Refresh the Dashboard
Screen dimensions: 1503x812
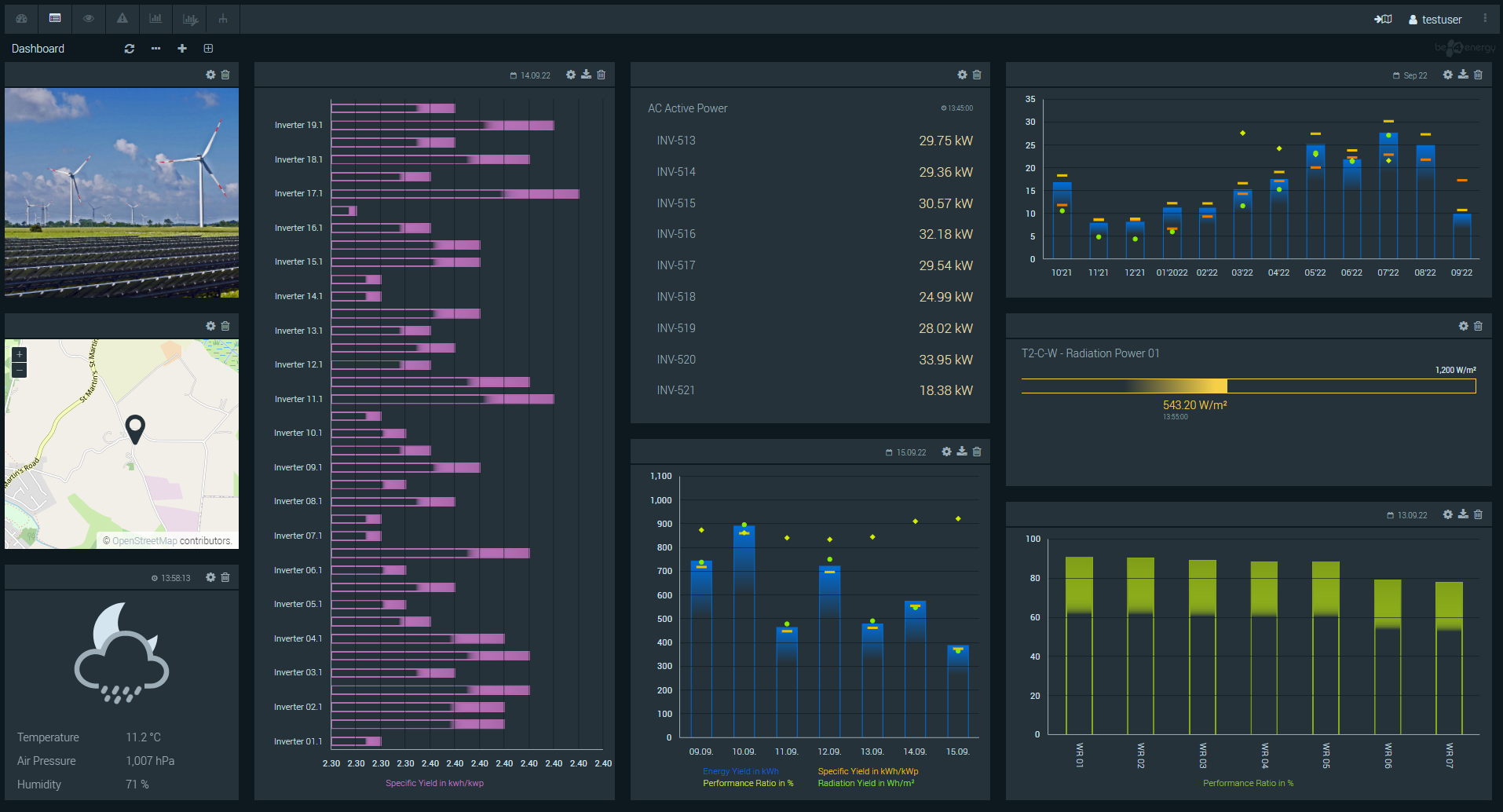[x=130, y=49]
